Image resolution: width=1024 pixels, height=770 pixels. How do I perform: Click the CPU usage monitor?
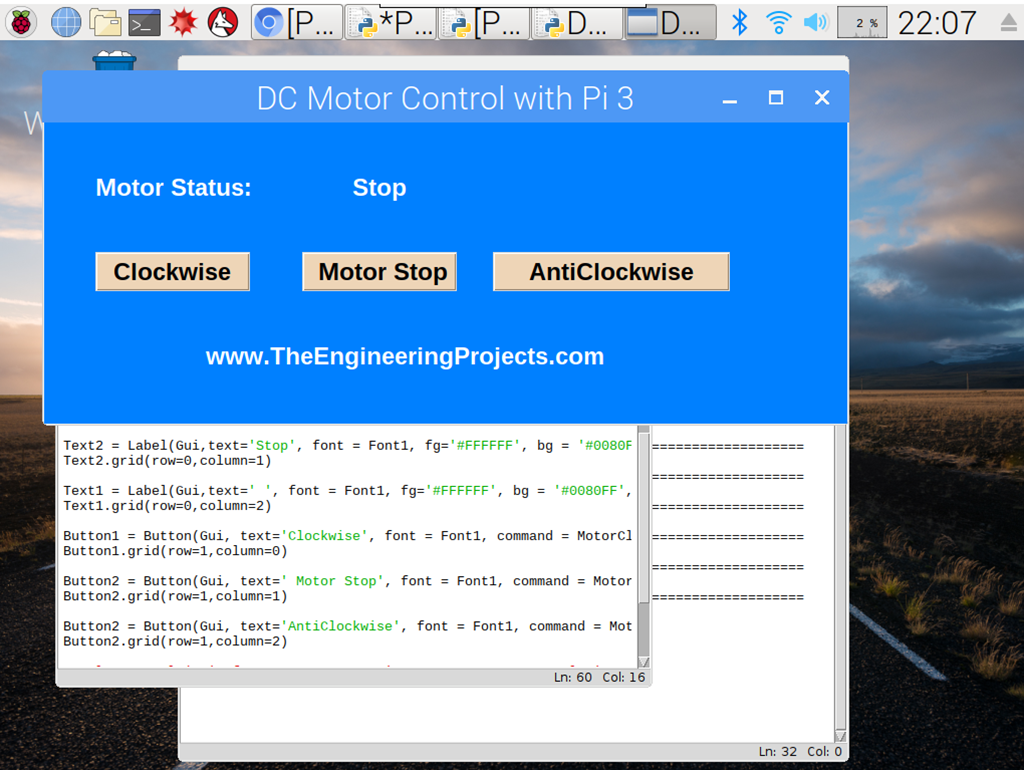pos(861,21)
